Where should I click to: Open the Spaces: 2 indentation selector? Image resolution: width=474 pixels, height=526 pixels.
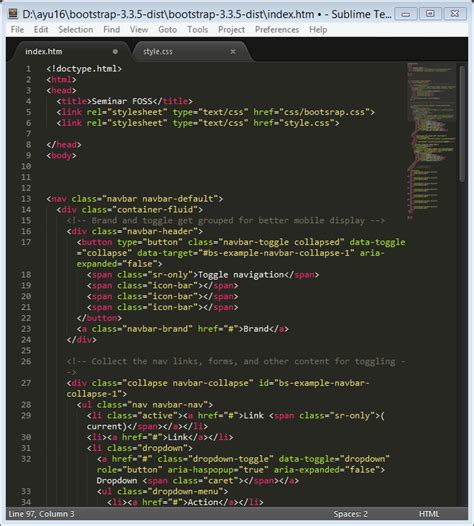pyautogui.click(x=351, y=514)
